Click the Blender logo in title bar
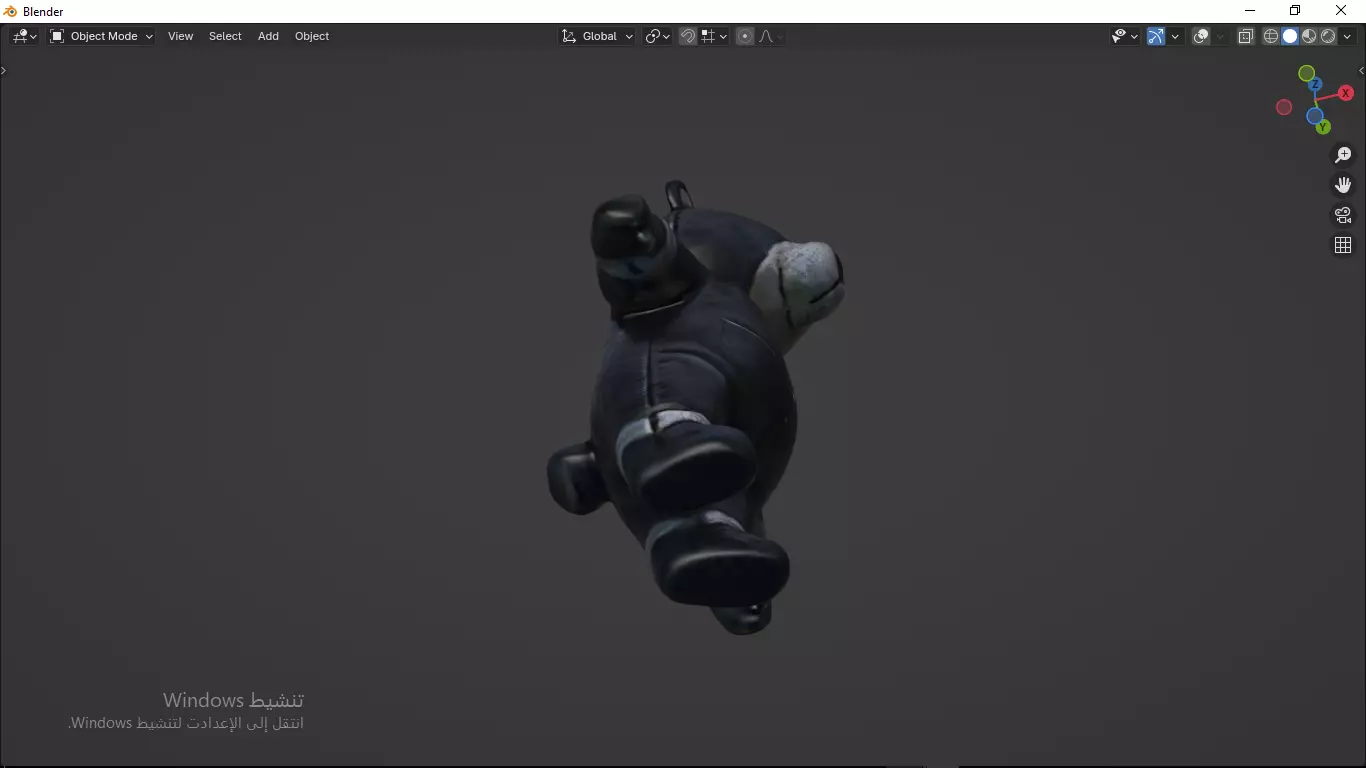1366x768 pixels. pyautogui.click(x=10, y=11)
